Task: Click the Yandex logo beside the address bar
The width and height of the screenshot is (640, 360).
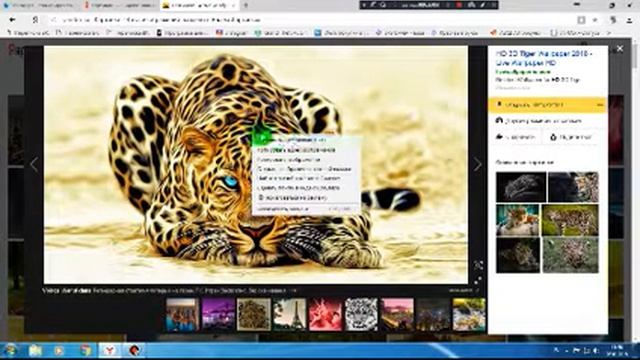Action: pyautogui.click(x=36, y=20)
